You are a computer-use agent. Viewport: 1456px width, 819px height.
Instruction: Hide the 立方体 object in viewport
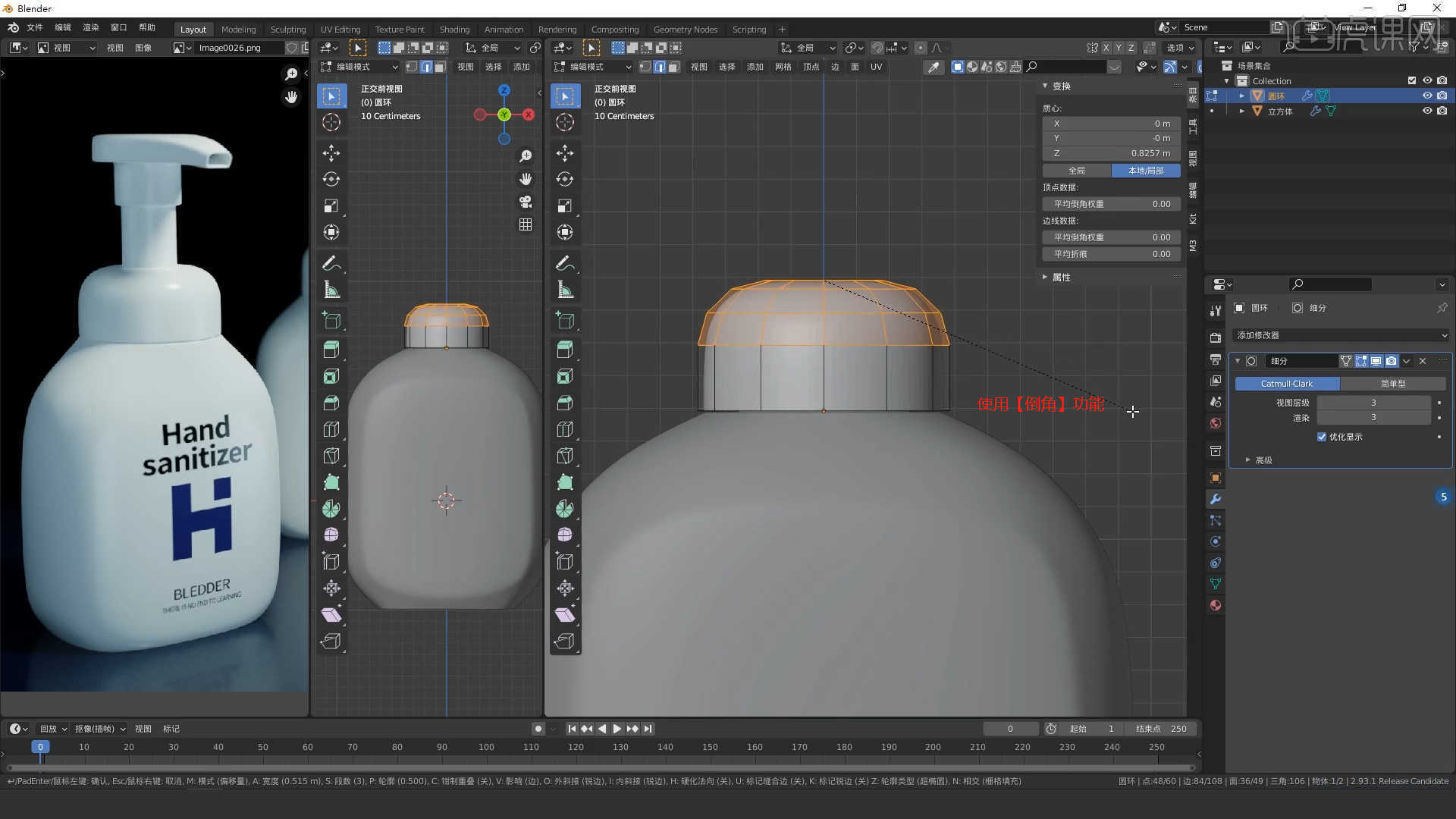coord(1426,111)
